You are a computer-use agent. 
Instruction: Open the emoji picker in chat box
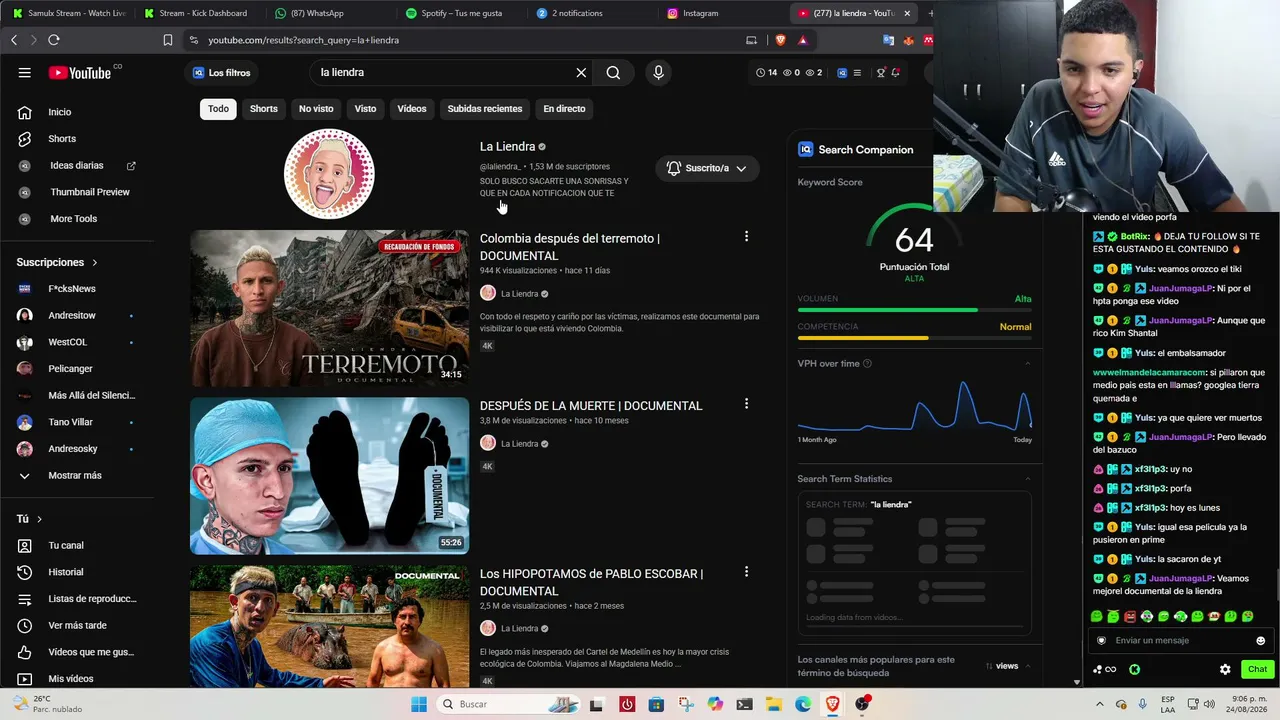tap(1260, 641)
